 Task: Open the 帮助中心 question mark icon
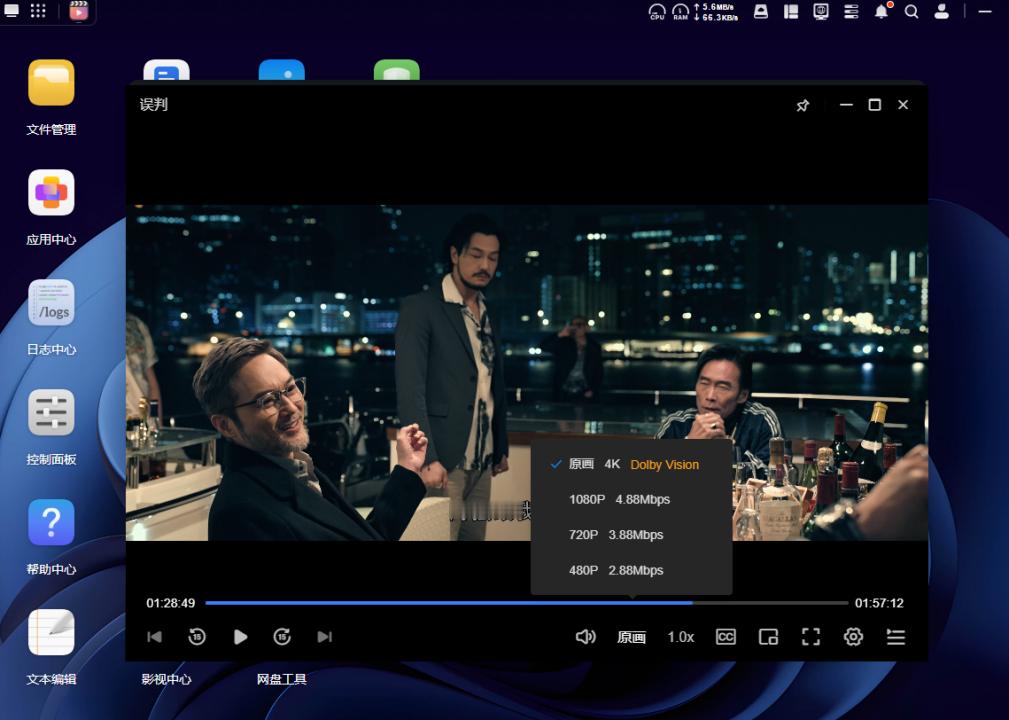pyautogui.click(x=51, y=522)
